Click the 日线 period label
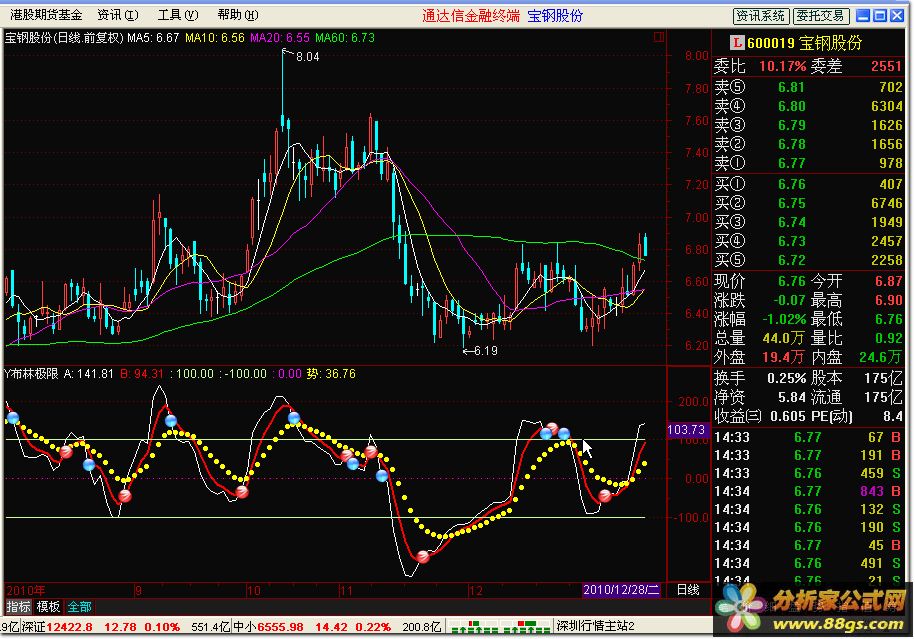Image resolution: width=915 pixels, height=639 pixels. click(688, 590)
